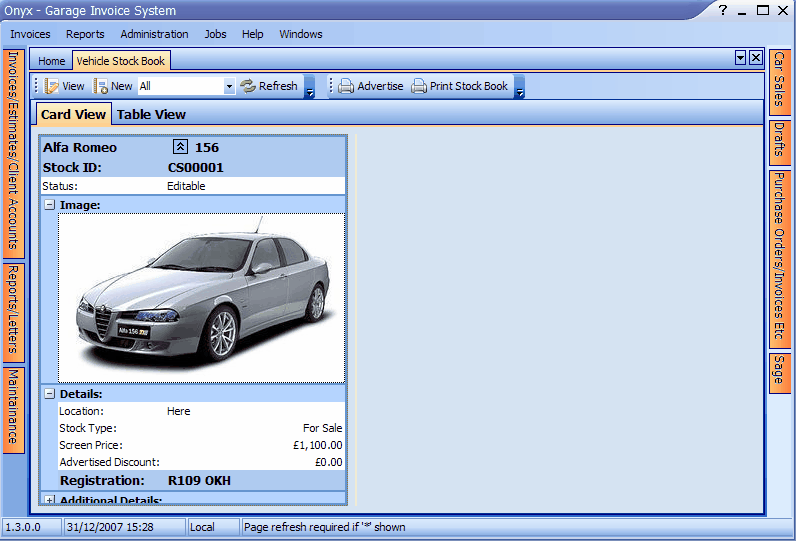
Task: Click date 31/12/2007 15:28 in status bar
Action: 110,527
